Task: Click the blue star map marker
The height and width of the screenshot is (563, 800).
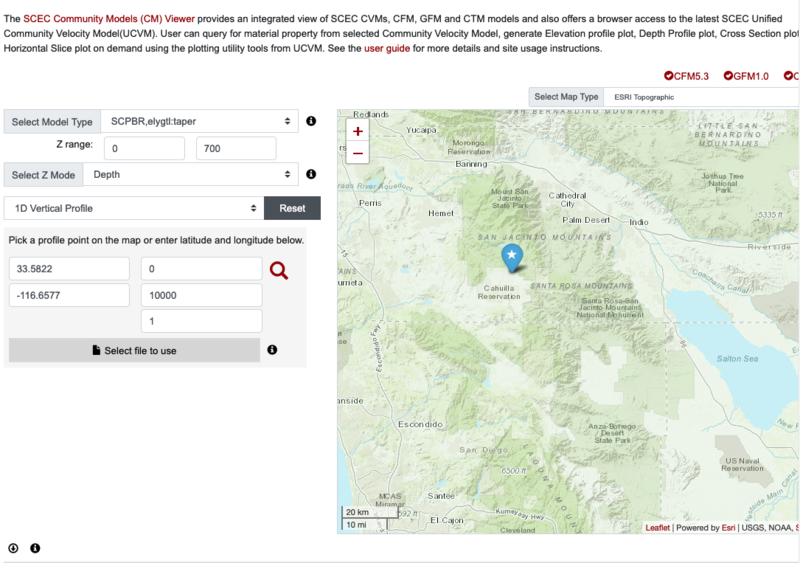Action: pos(512,257)
